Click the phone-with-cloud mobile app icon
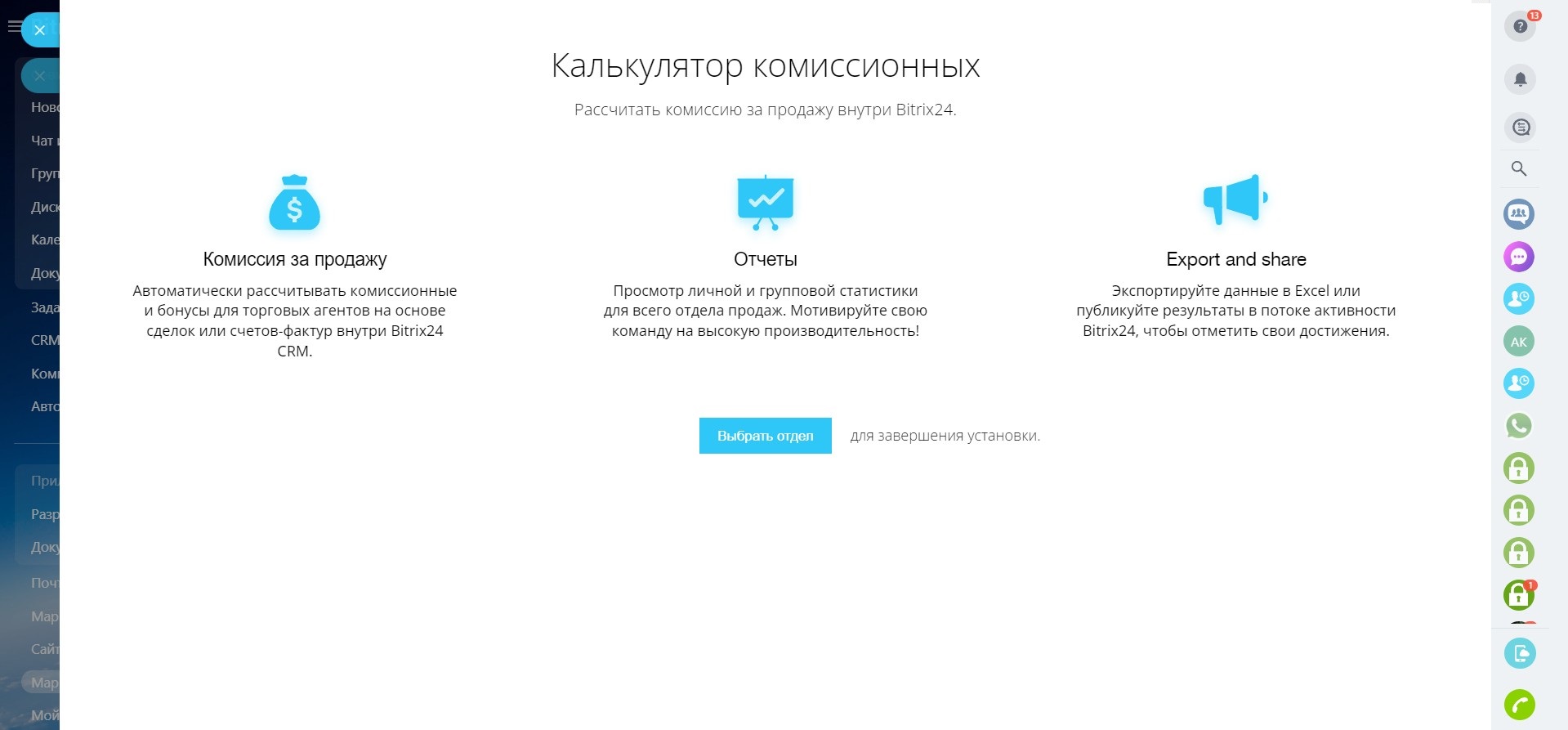The height and width of the screenshot is (730, 1568). (x=1520, y=653)
